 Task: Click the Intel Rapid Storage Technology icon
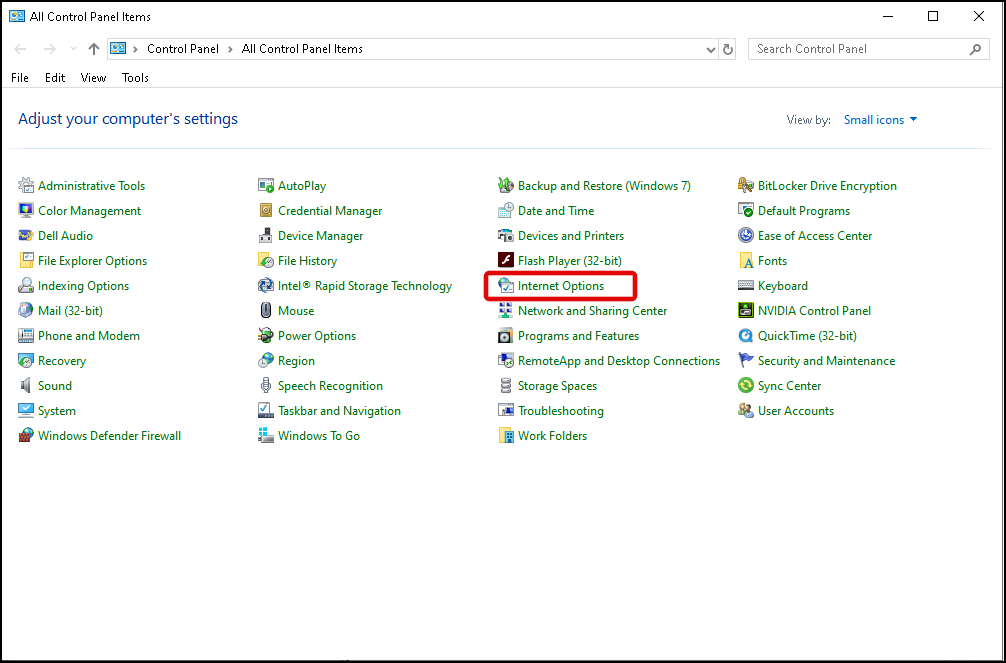tap(266, 286)
